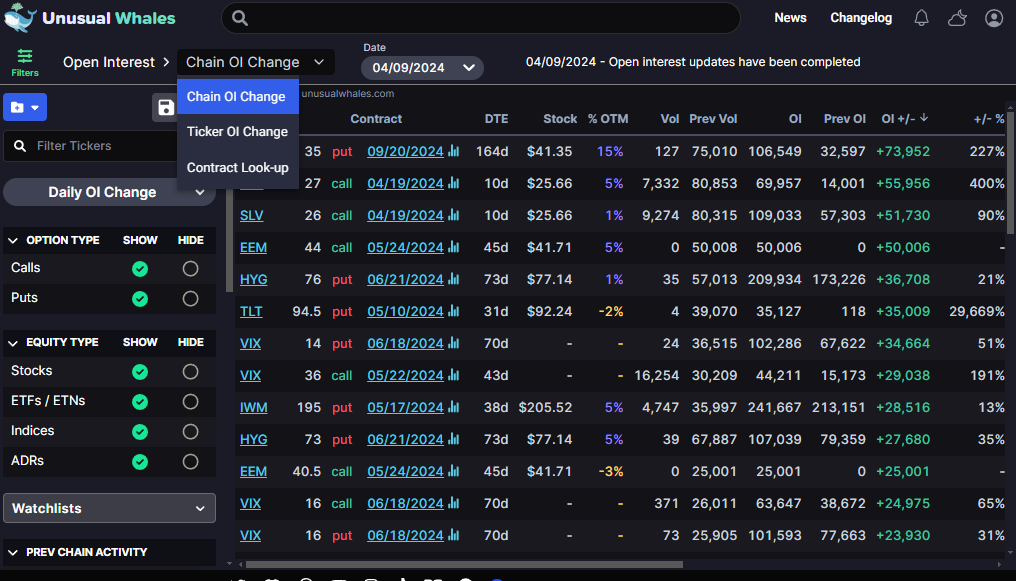Screen dimensions: 1016x581
Task: Click the notification bell icon
Action: click(x=920, y=17)
